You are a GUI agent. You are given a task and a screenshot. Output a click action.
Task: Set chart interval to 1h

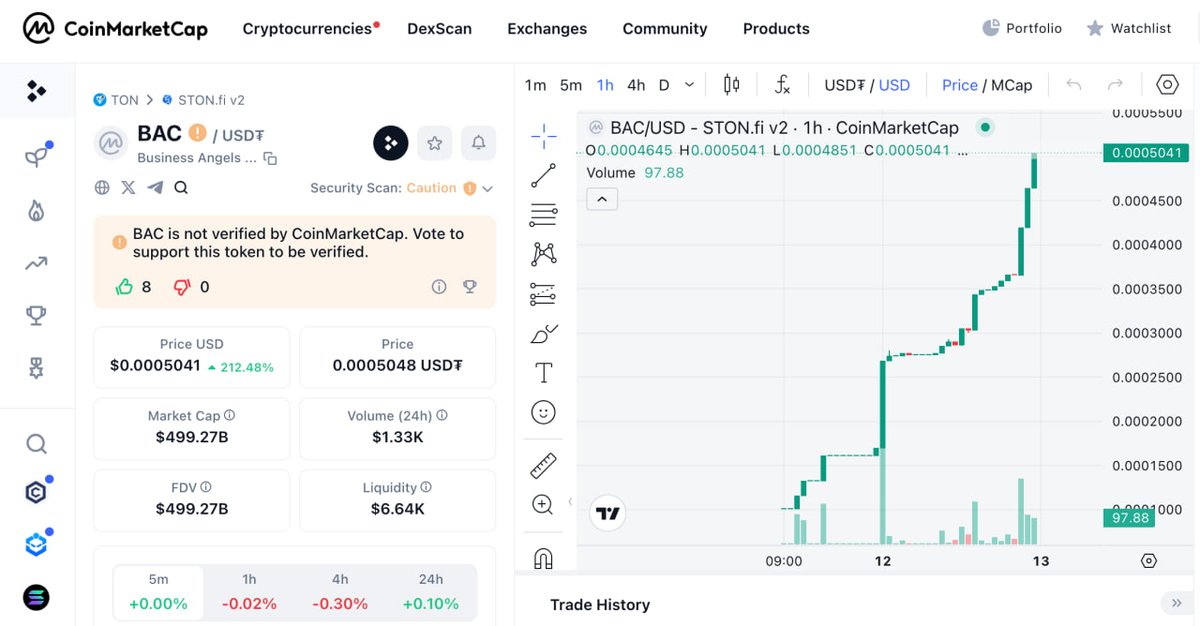pos(605,85)
